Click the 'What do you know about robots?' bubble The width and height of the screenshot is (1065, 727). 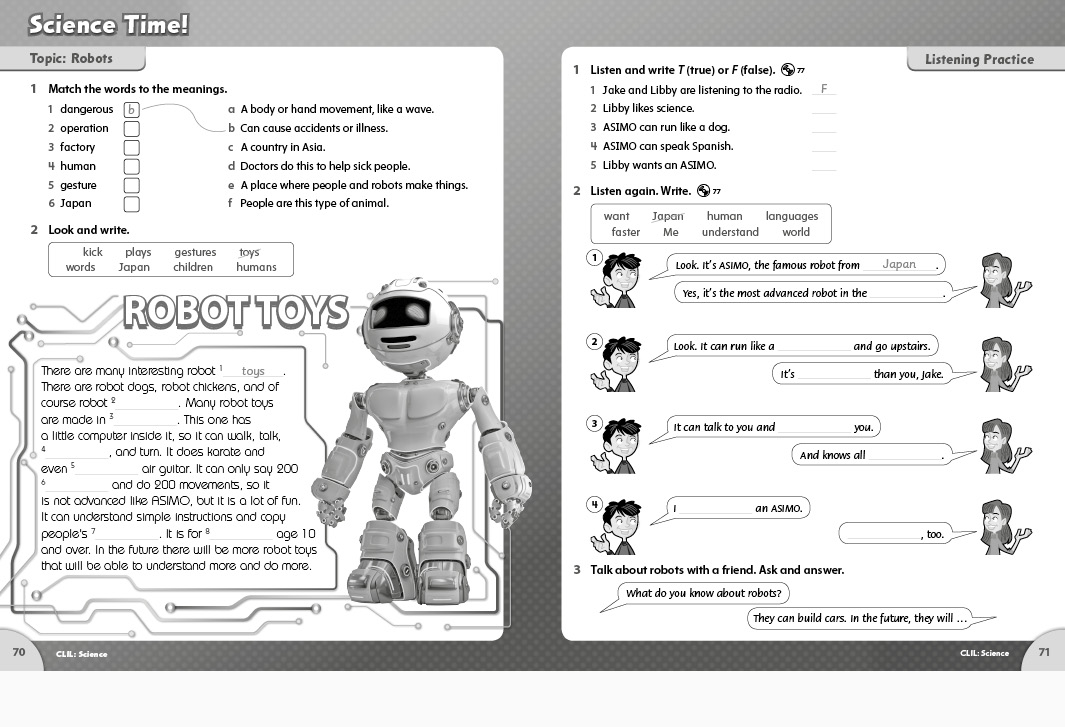pyautogui.click(x=703, y=593)
